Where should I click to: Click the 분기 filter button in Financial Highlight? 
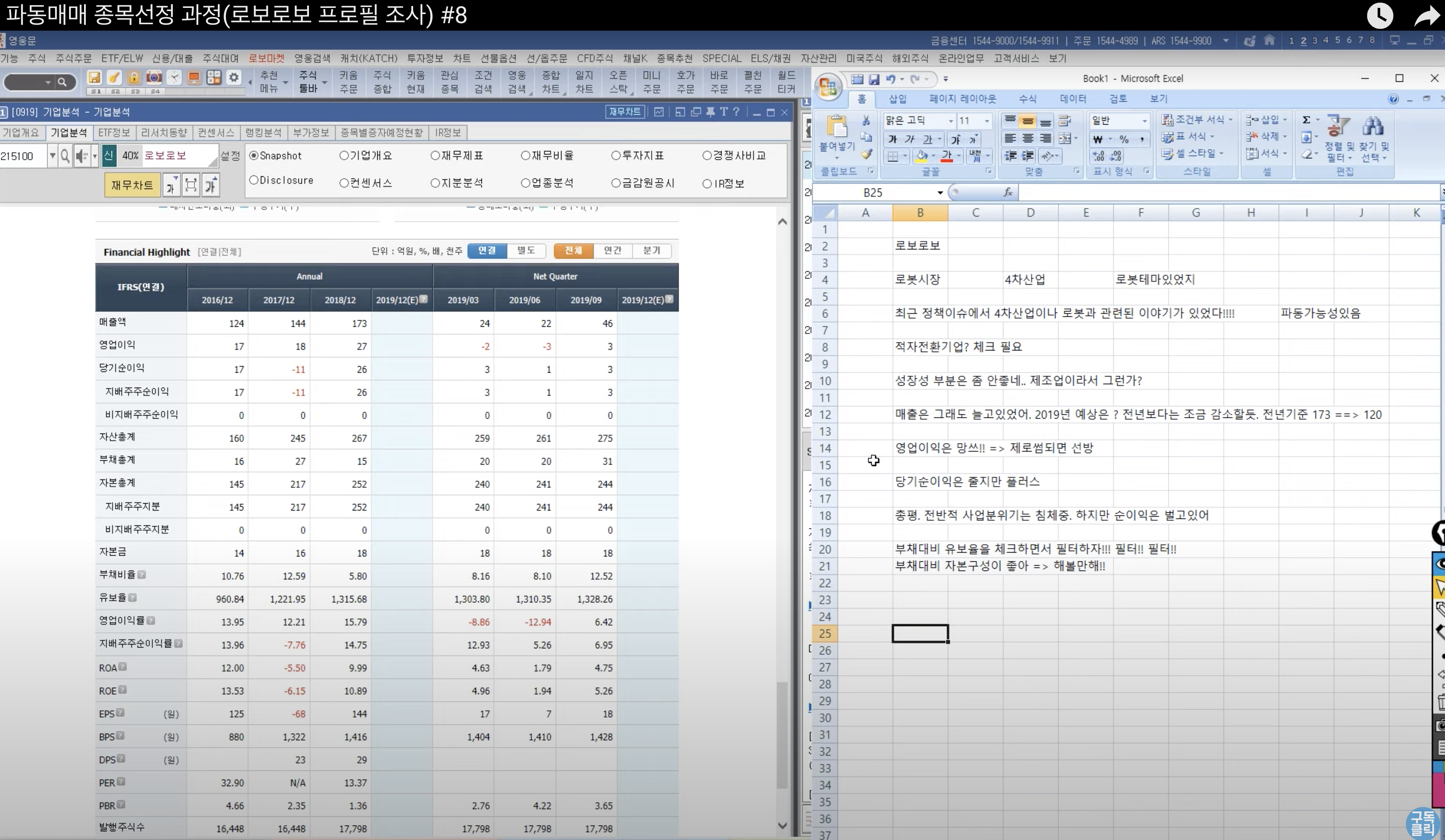click(x=652, y=251)
